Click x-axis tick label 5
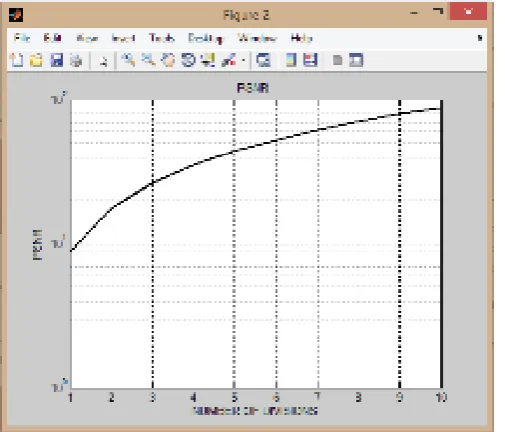Viewport: 505px width, 432px height. click(x=235, y=397)
